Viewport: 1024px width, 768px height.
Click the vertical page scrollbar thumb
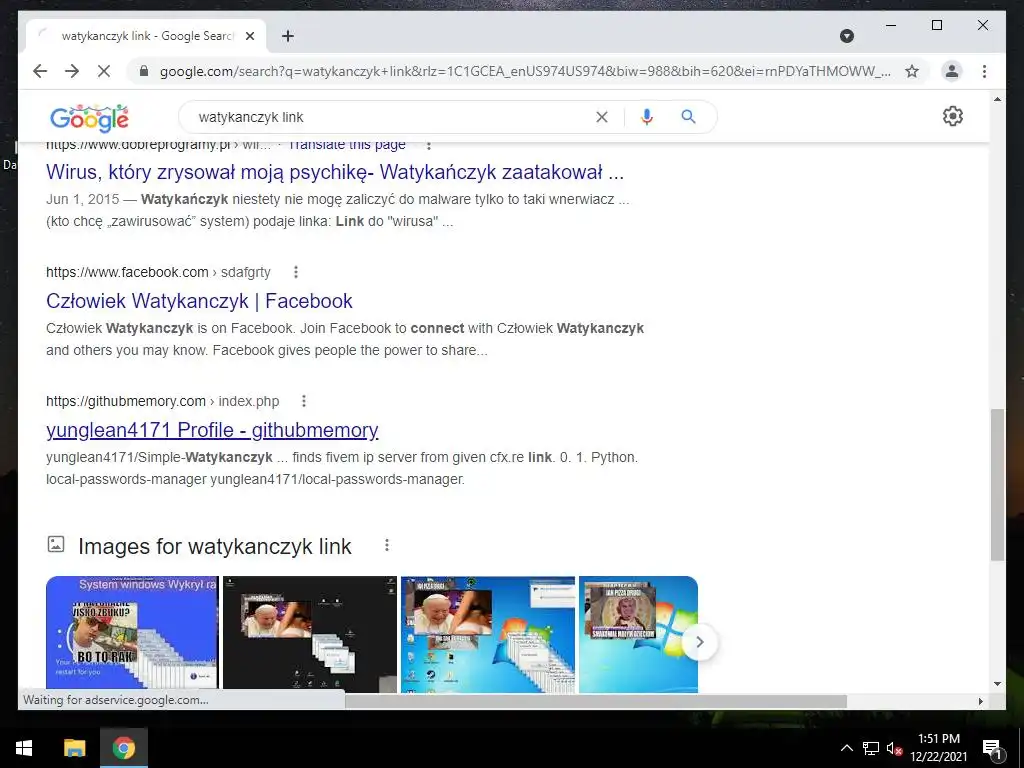tap(997, 485)
